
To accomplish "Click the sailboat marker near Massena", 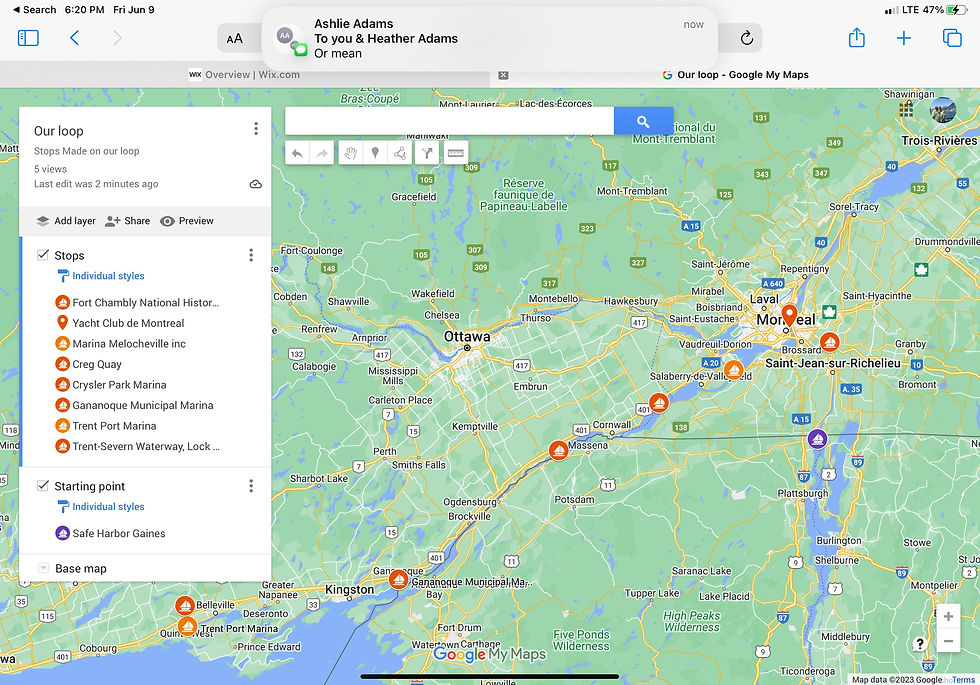I will (558, 450).
